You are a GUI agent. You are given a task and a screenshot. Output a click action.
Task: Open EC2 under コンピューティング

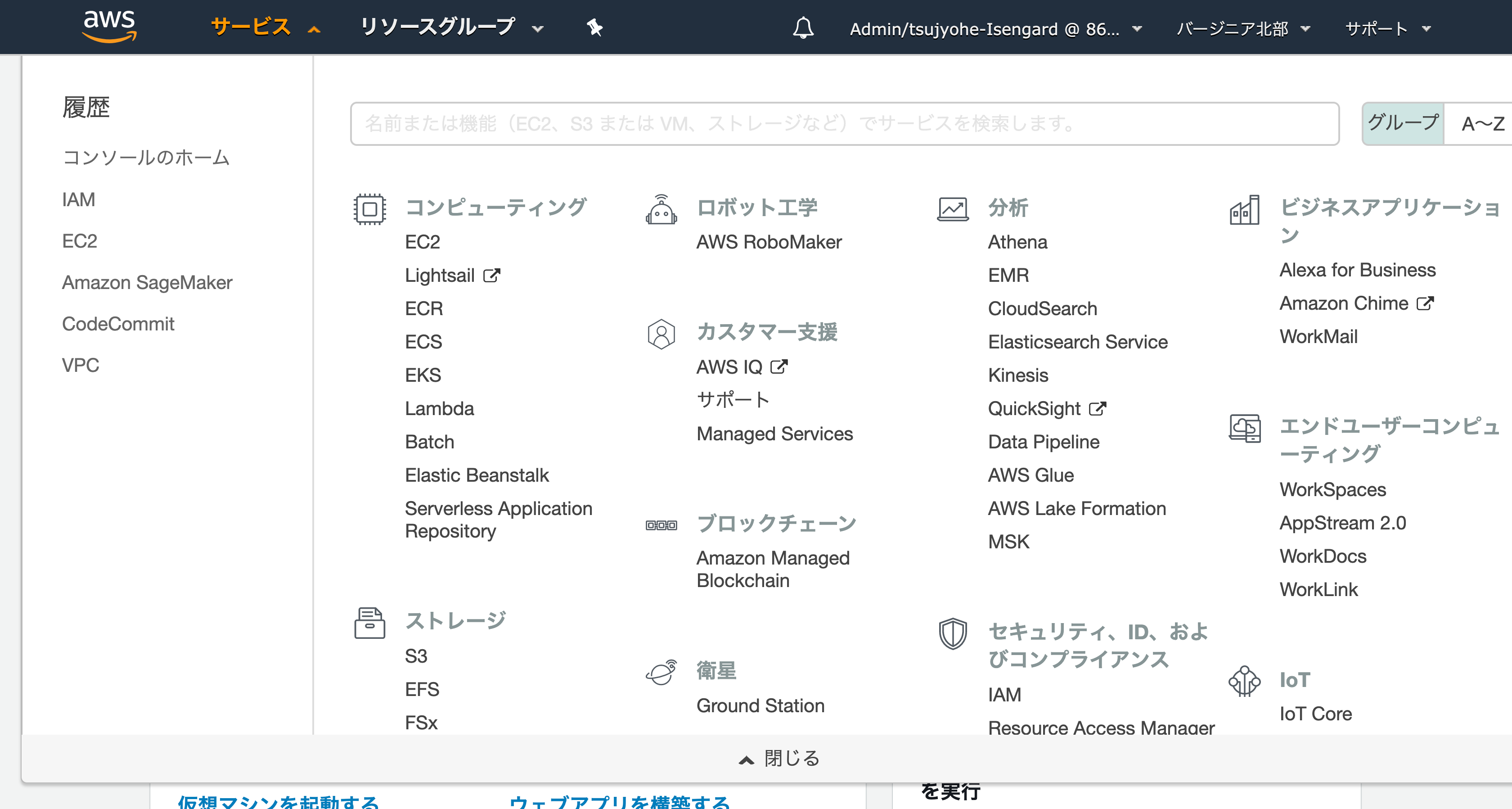(x=423, y=241)
